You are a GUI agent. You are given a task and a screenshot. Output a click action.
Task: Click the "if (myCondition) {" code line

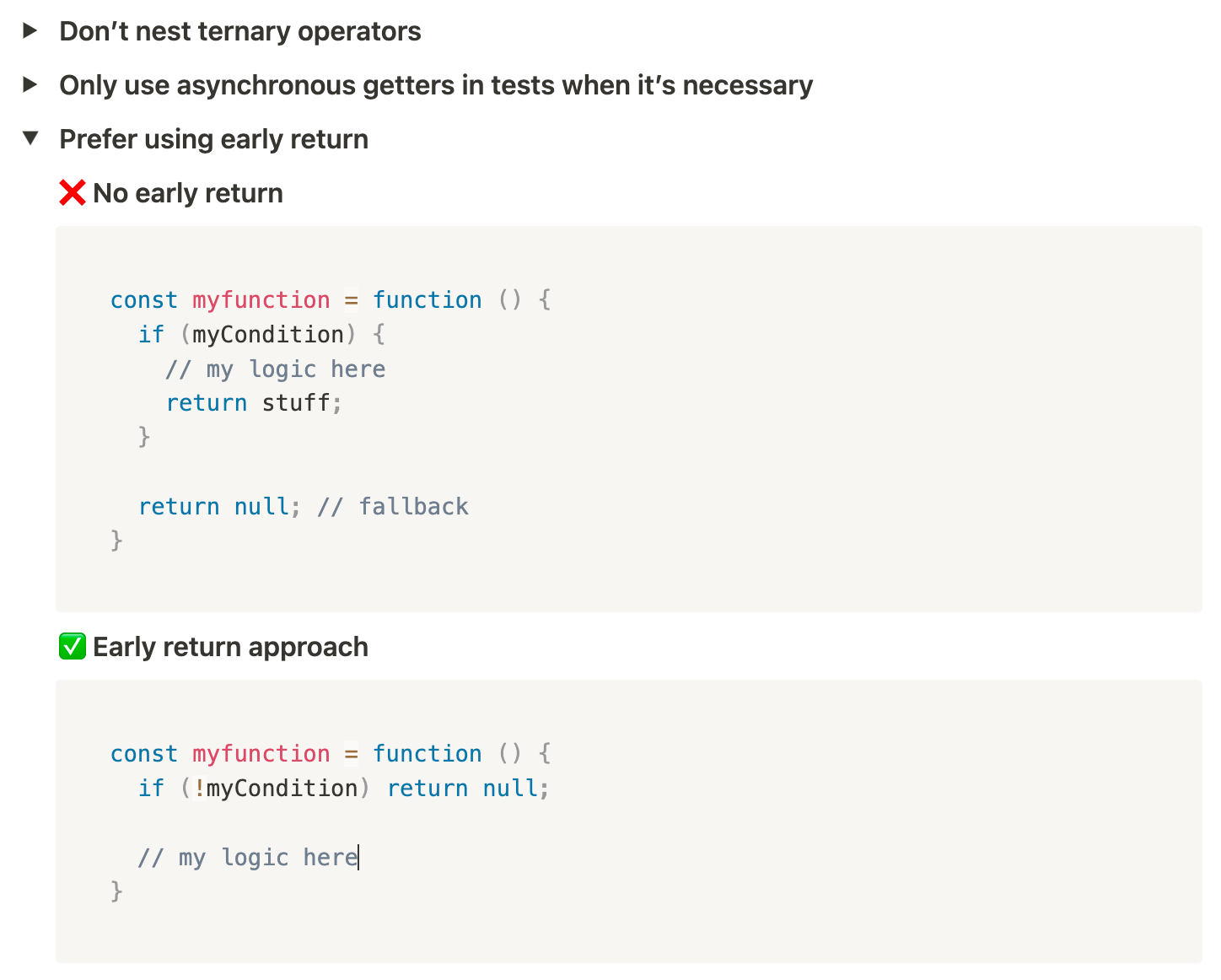coord(261,335)
